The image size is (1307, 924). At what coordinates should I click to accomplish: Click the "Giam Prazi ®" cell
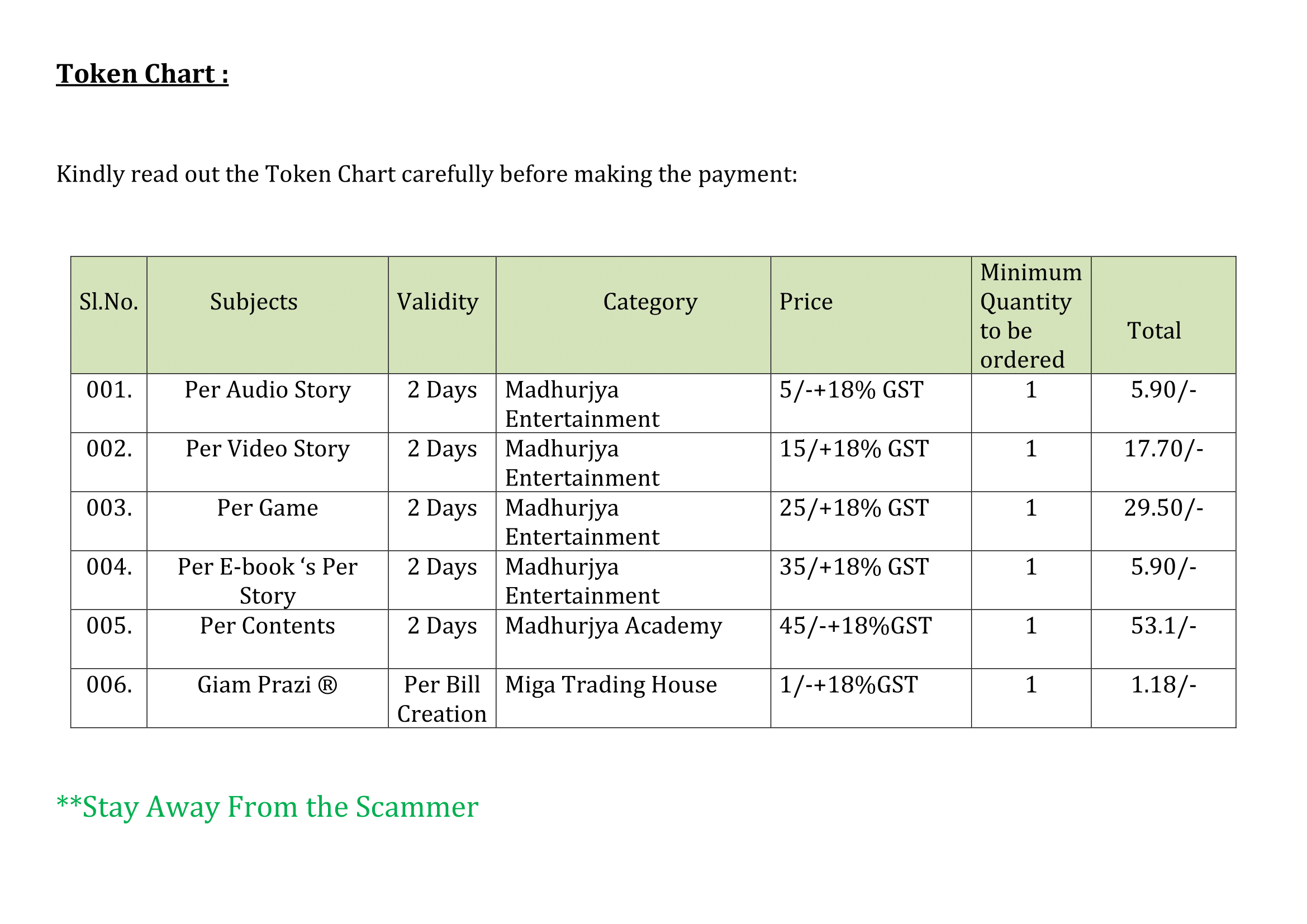pos(268,685)
